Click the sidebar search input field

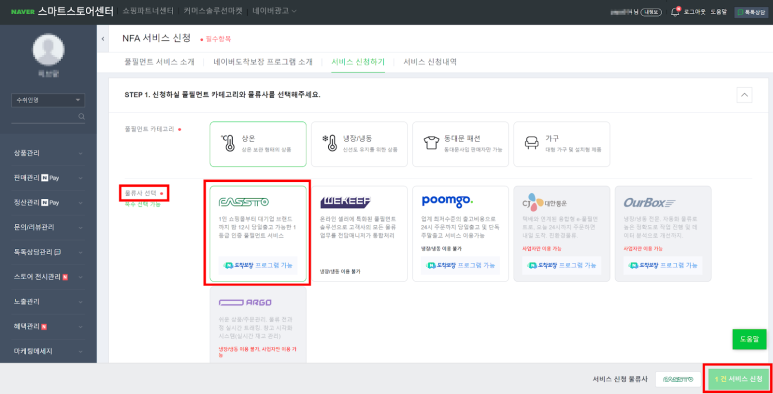[43, 116]
